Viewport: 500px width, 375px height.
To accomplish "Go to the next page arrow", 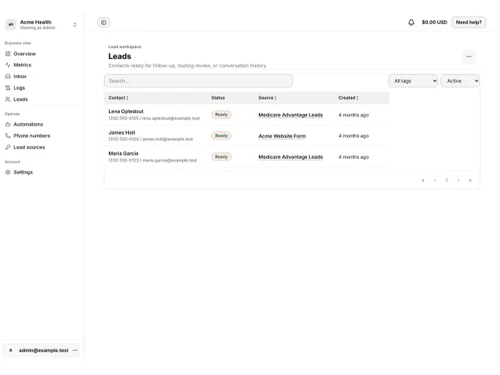I will 458,180.
